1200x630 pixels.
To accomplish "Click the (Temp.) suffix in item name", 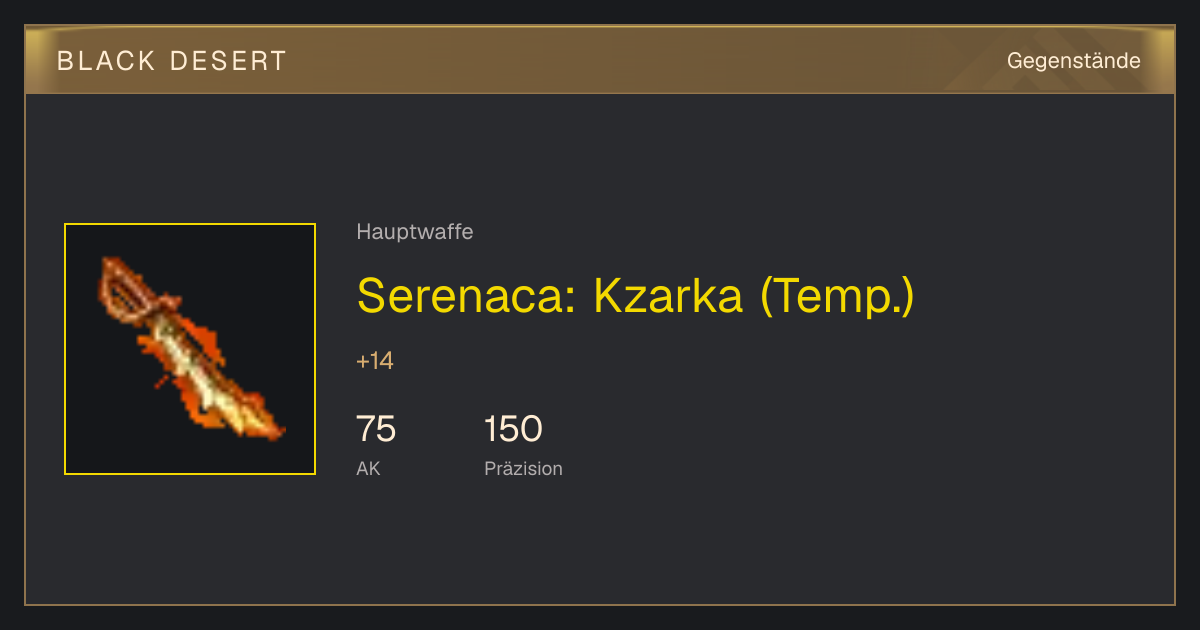I will coord(837,296).
